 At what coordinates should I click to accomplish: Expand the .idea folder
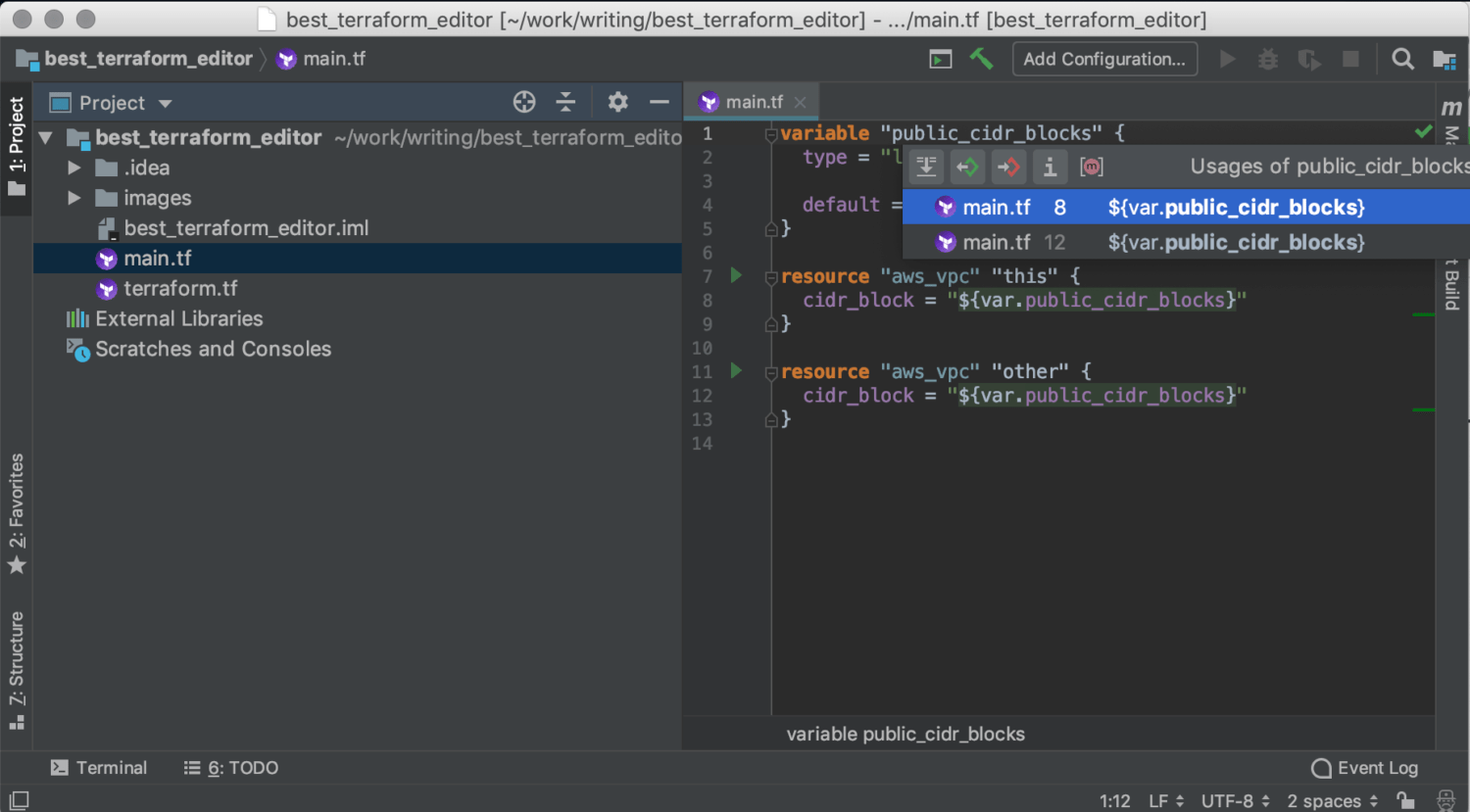pos(73,167)
